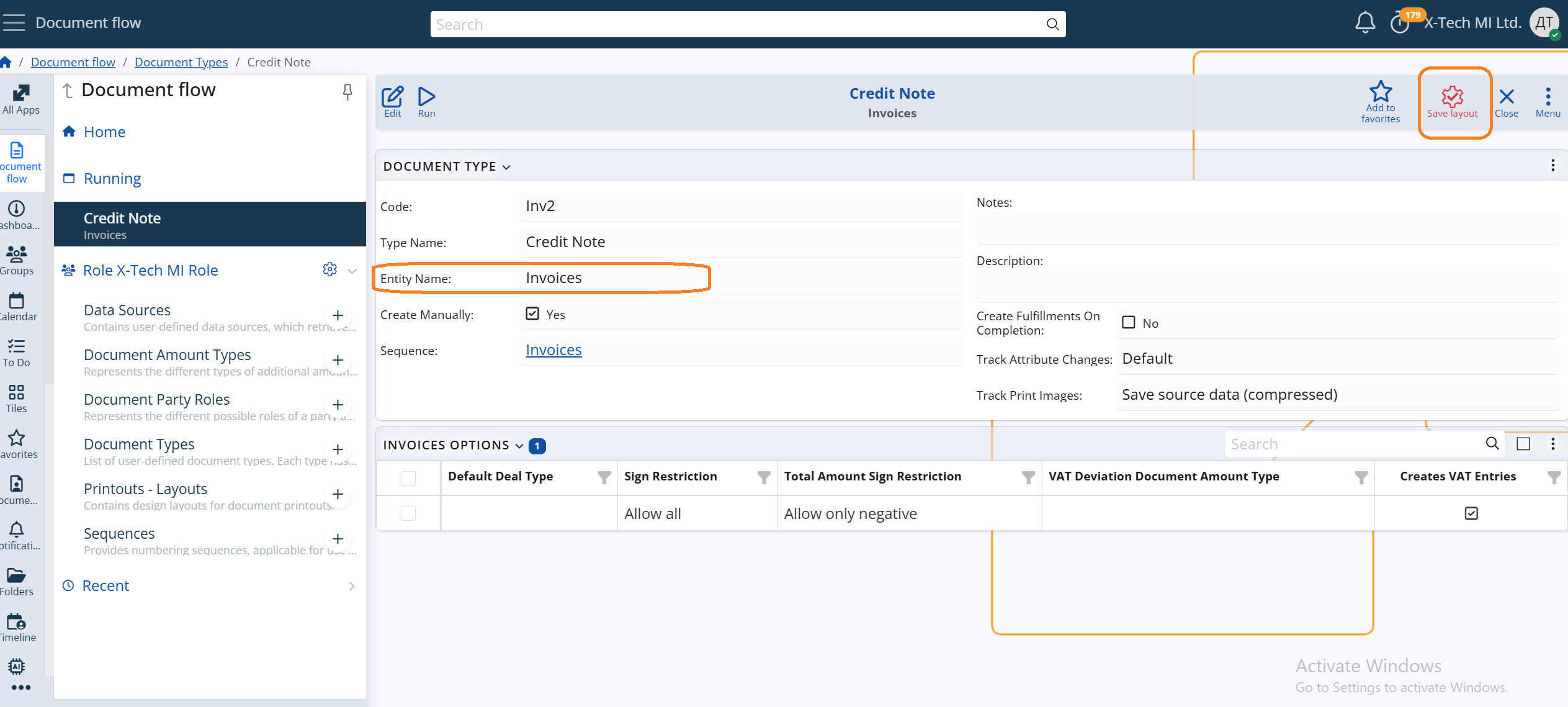
Task: Open Running in navigation panel
Action: [x=112, y=179]
